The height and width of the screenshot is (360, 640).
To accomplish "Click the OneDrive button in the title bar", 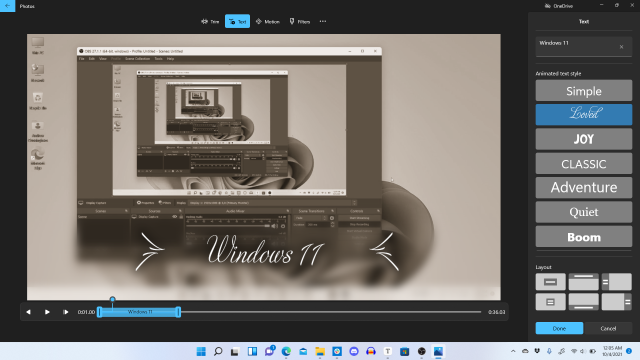I will [559, 6].
